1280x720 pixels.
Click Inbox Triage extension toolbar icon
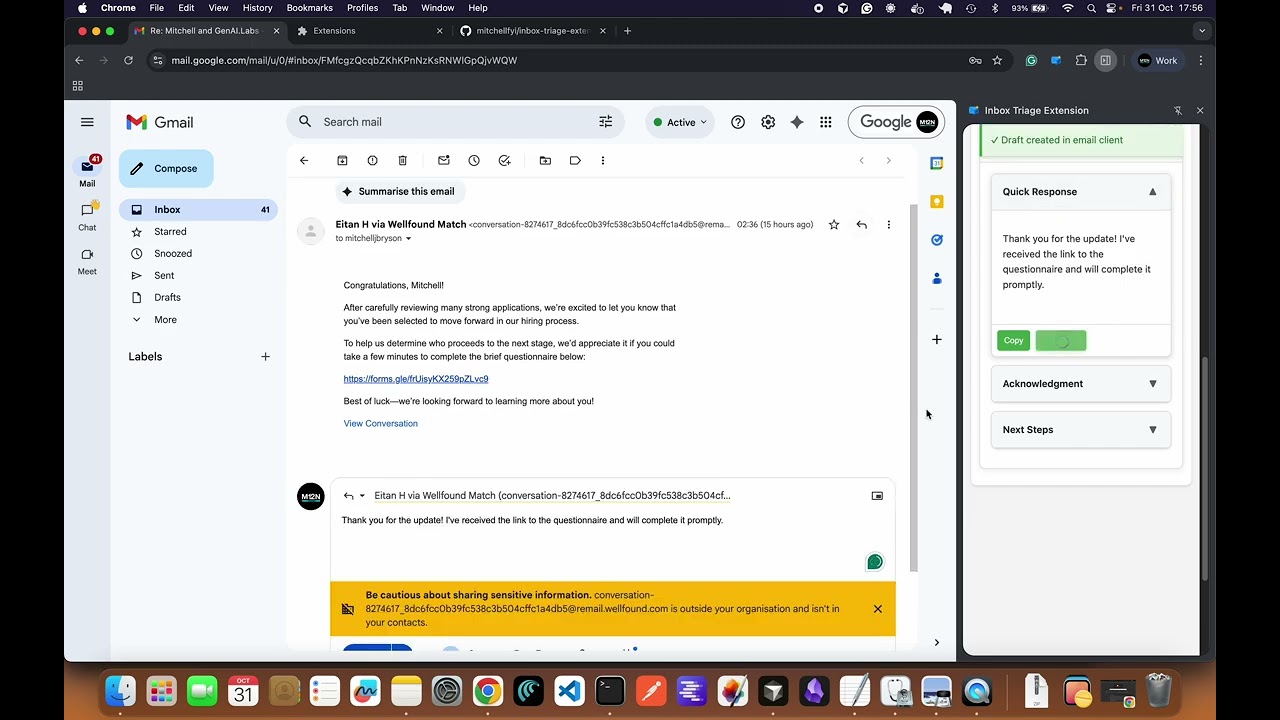pos(1056,60)
